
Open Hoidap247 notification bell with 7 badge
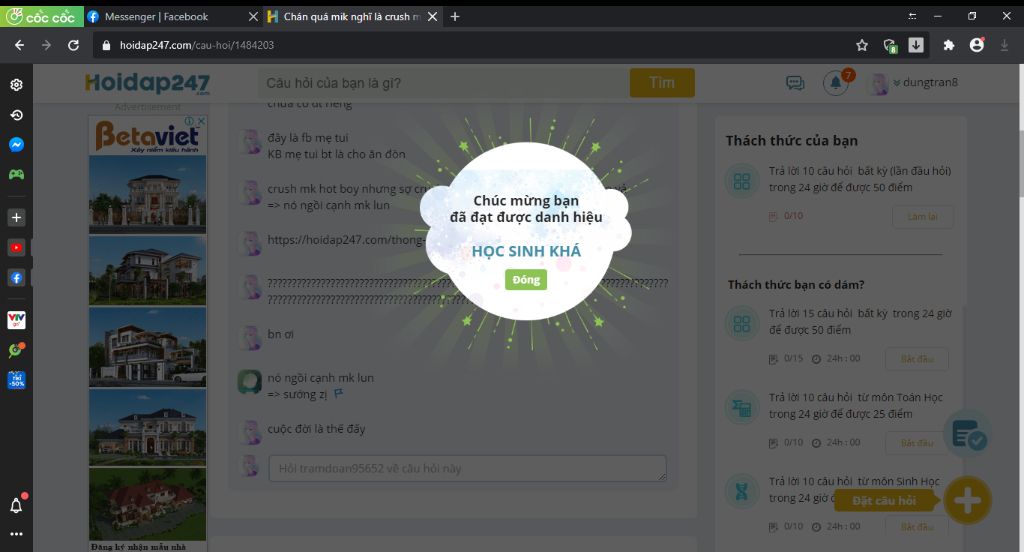836,83
